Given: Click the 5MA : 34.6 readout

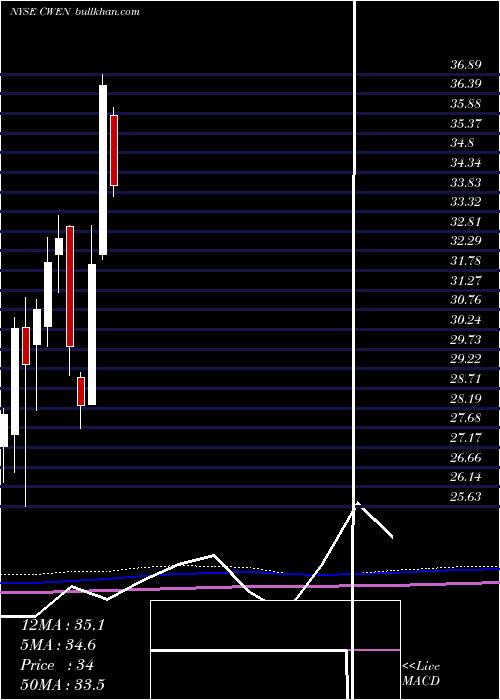Looking at the screenshot, I should click(x=58, y=645).
